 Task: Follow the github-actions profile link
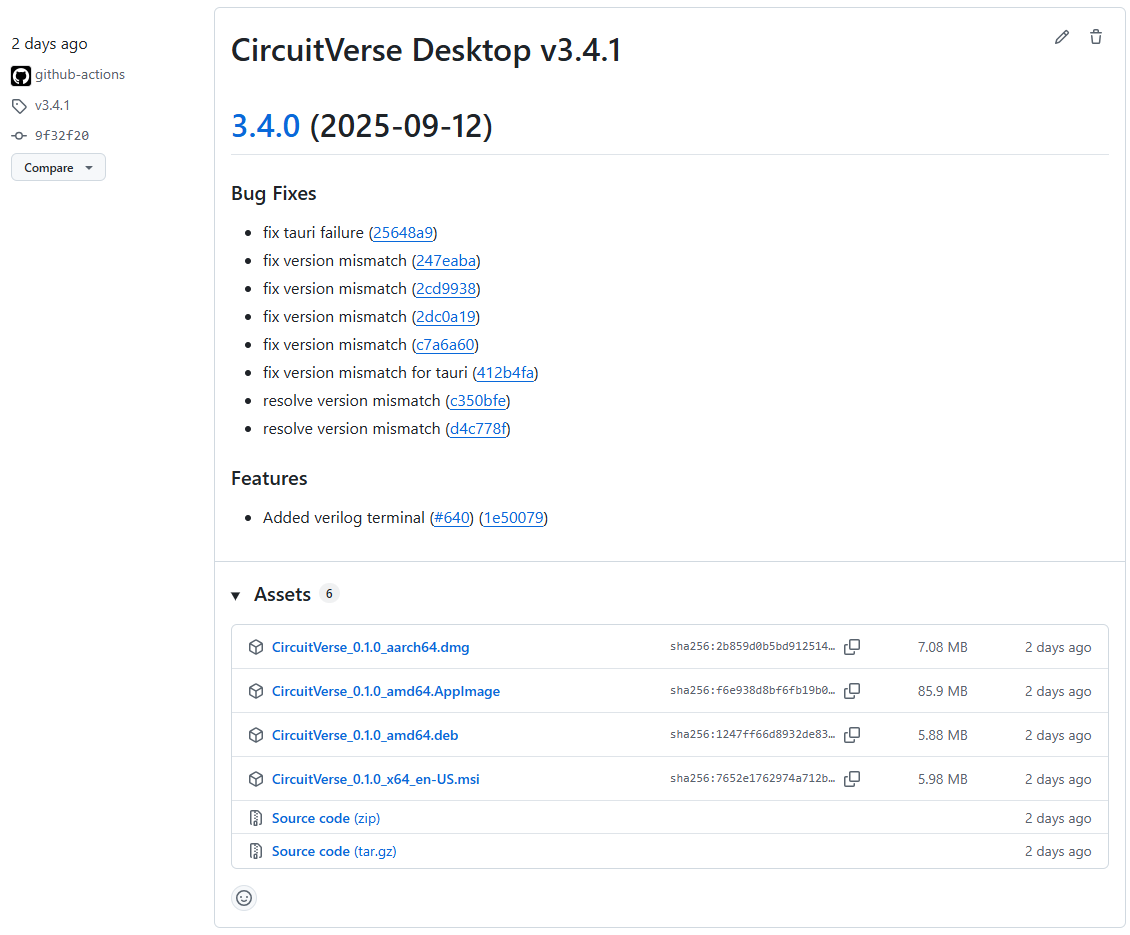[x=80, y=74]
